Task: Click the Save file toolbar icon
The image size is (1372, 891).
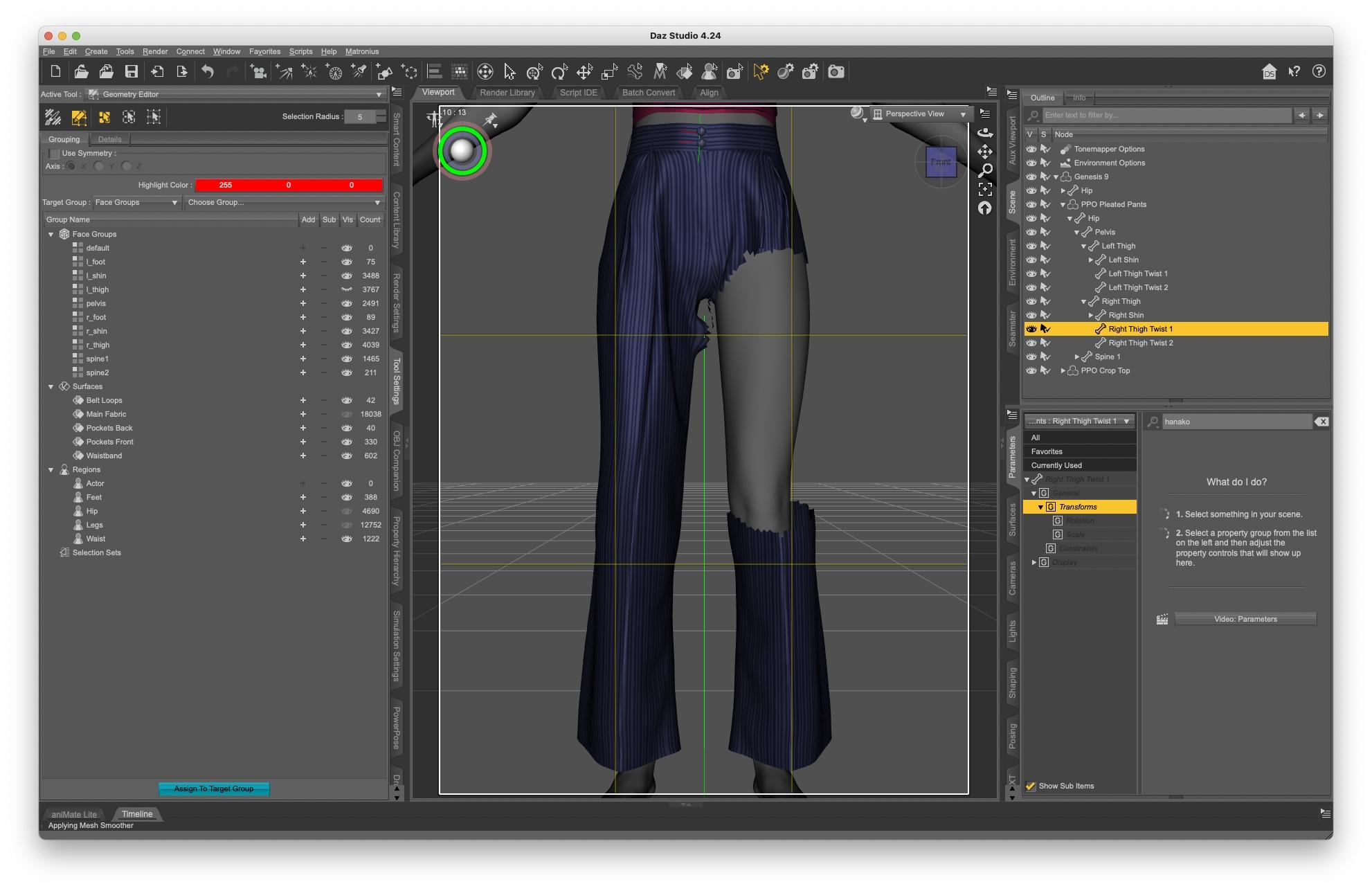Action: [x=131, y=71]
